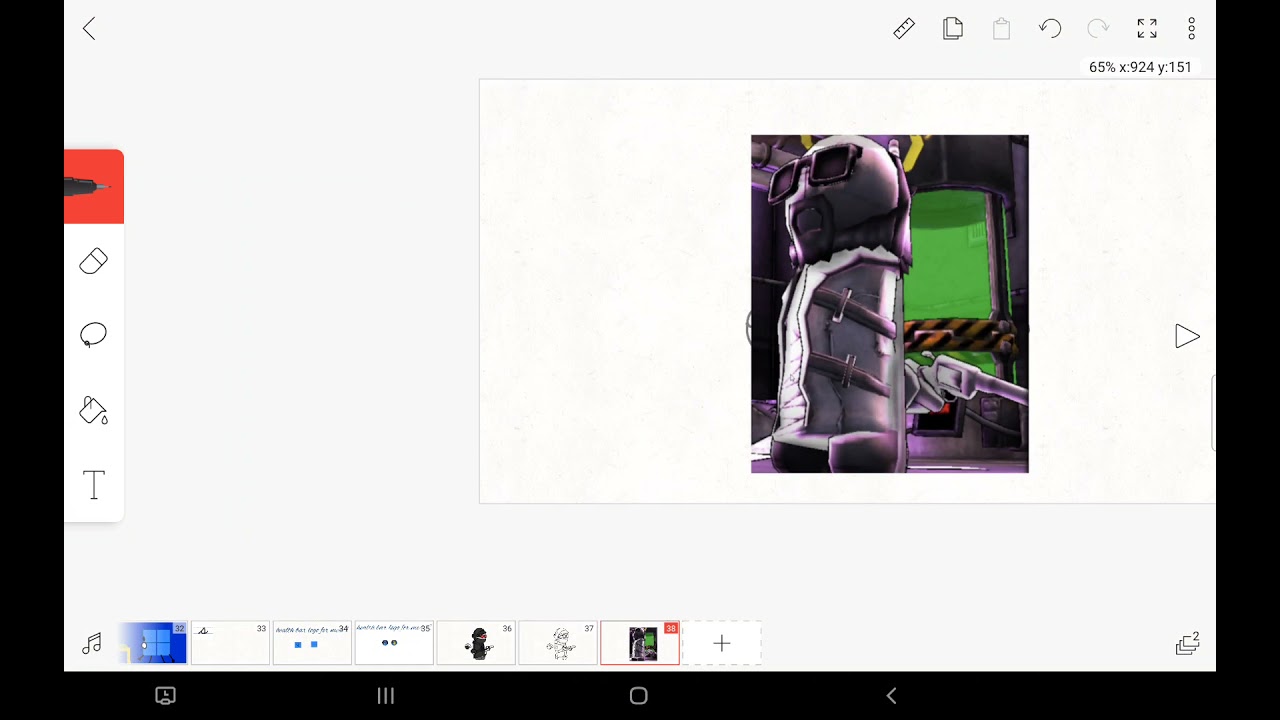
Task: Select frame 38 thumbnail
Action: tap(640, 643)
